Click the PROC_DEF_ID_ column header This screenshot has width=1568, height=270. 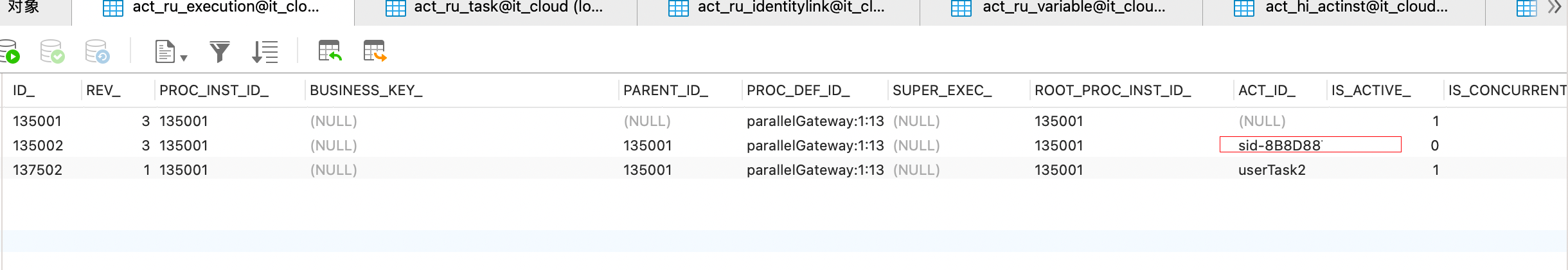click(798, 91)
